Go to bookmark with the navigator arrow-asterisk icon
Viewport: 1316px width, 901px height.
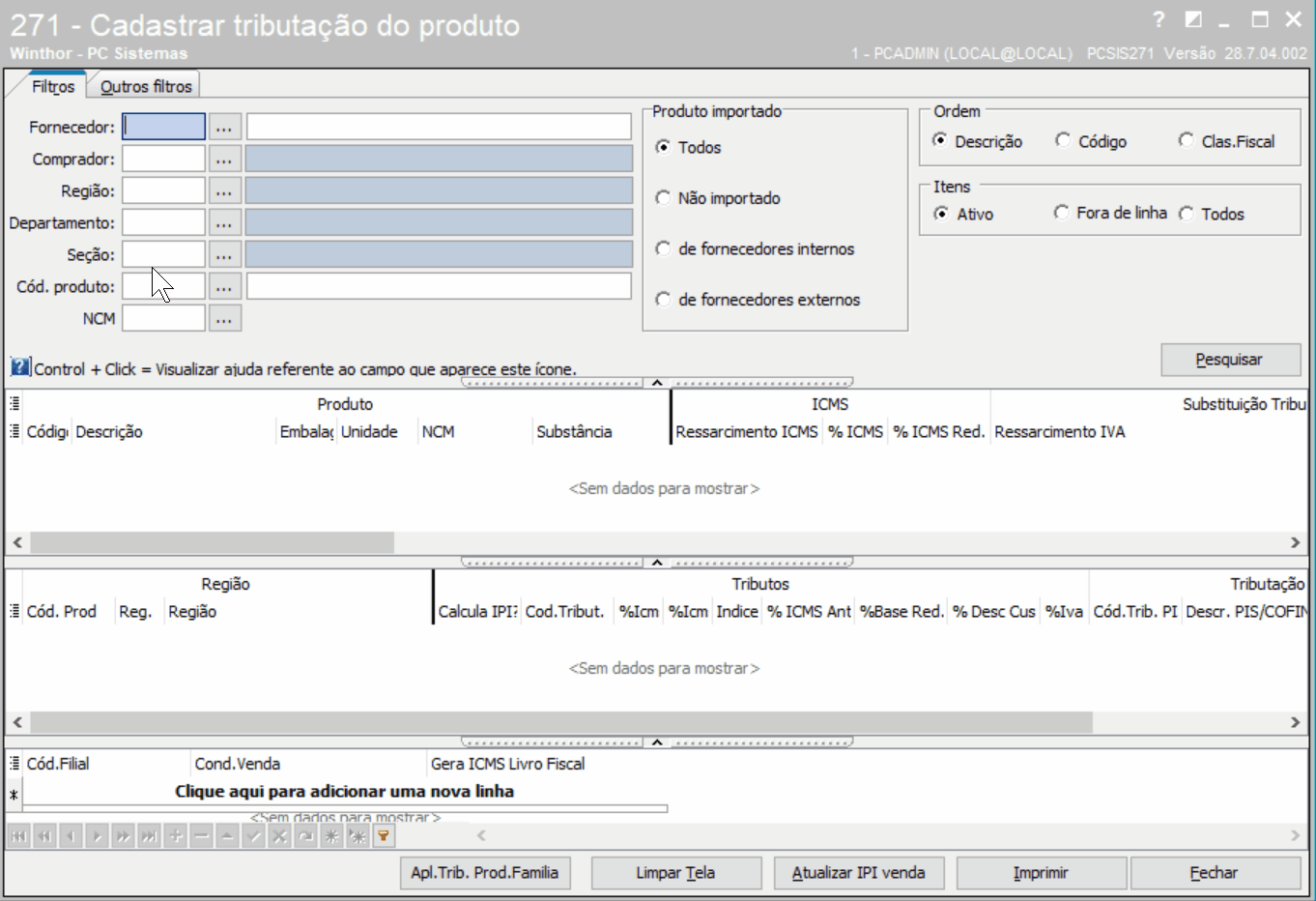(358, 836)
